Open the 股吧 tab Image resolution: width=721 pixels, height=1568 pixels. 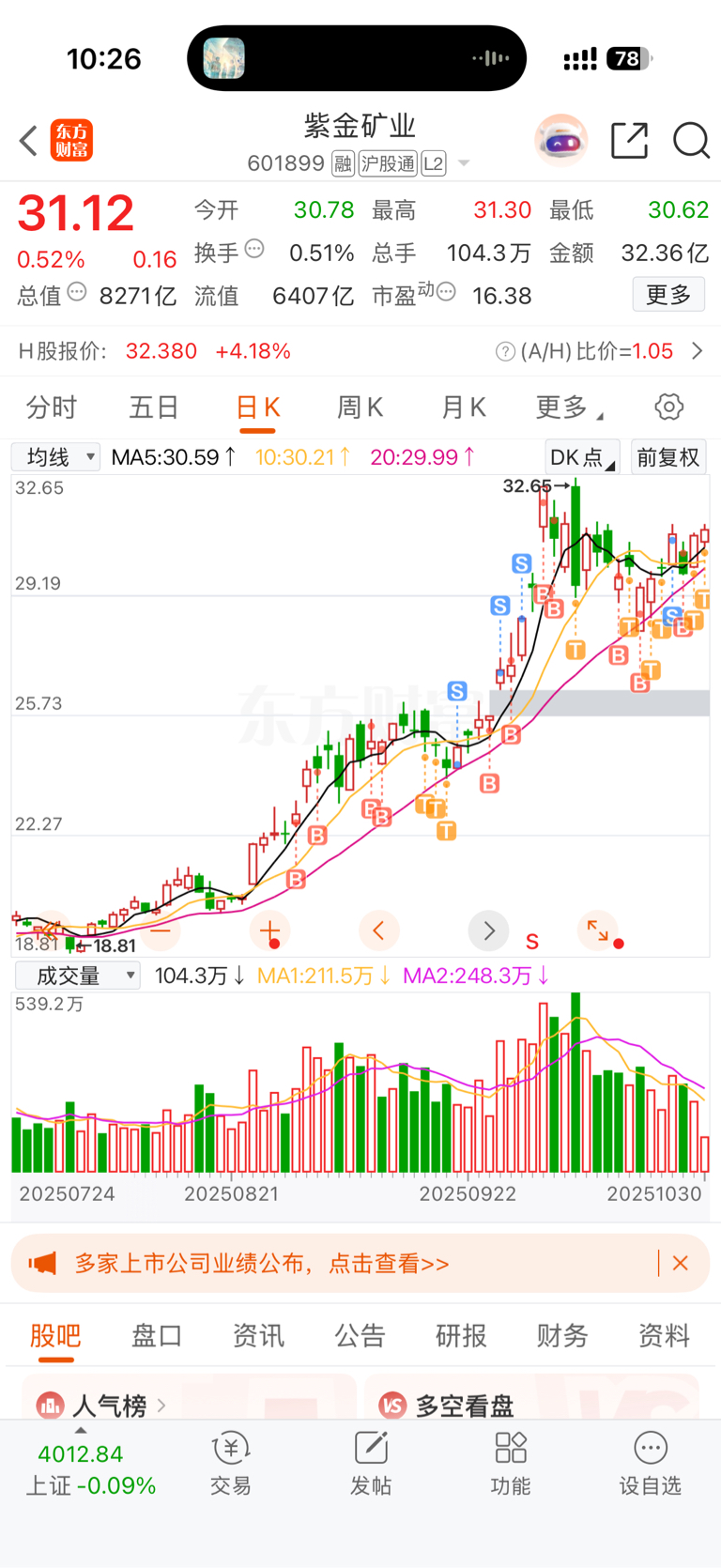pyautogui.click(x=55, y=1335)
